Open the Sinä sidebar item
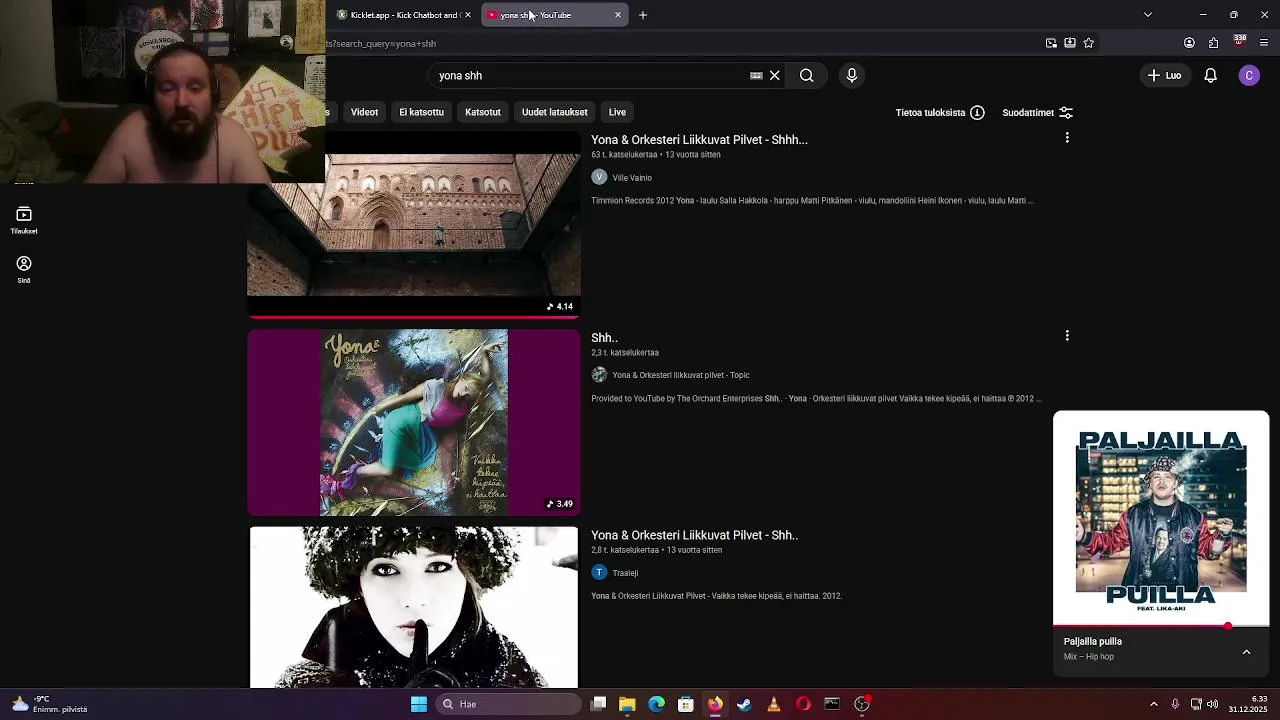This screenshot has width=1280, height=720. [x=24, y=269]
